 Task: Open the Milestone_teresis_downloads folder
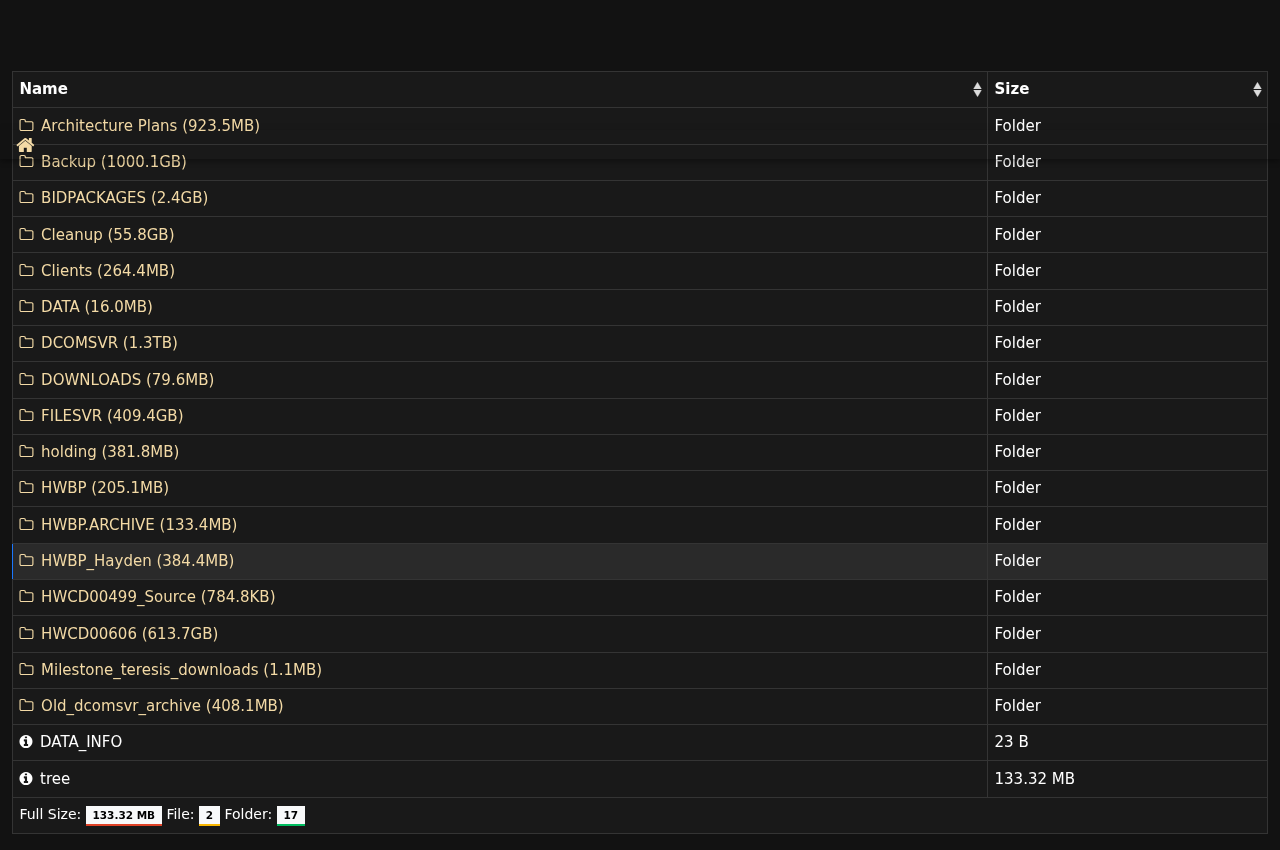(181, 670)
